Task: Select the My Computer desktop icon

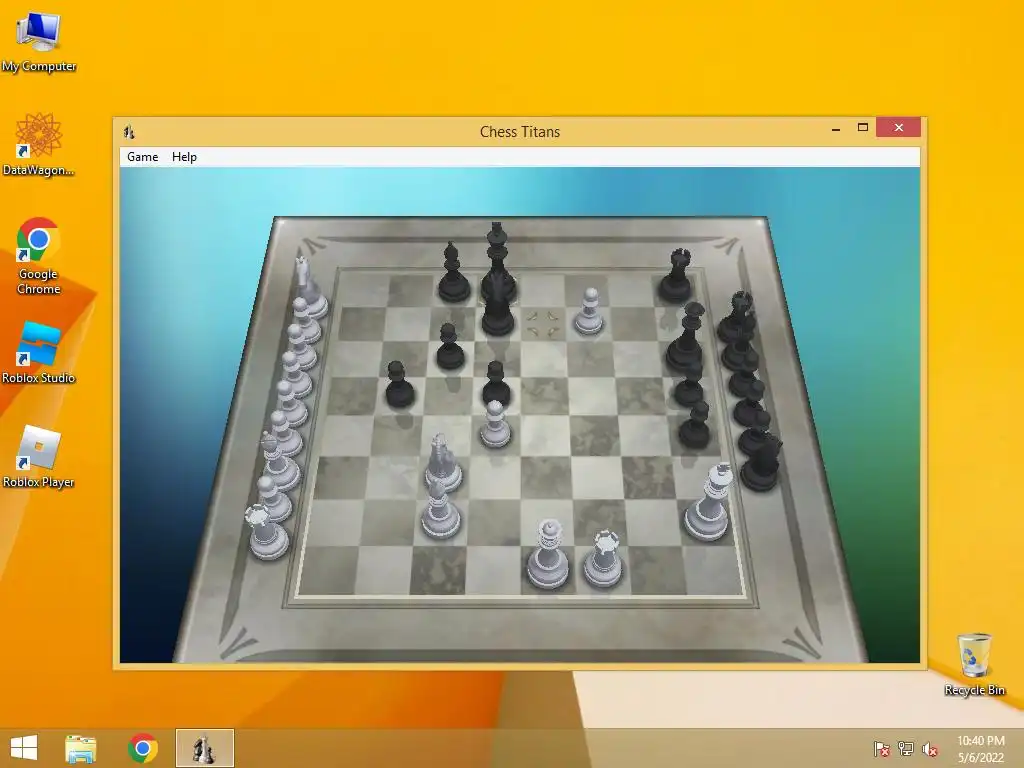Action: (x=39, y=42)
